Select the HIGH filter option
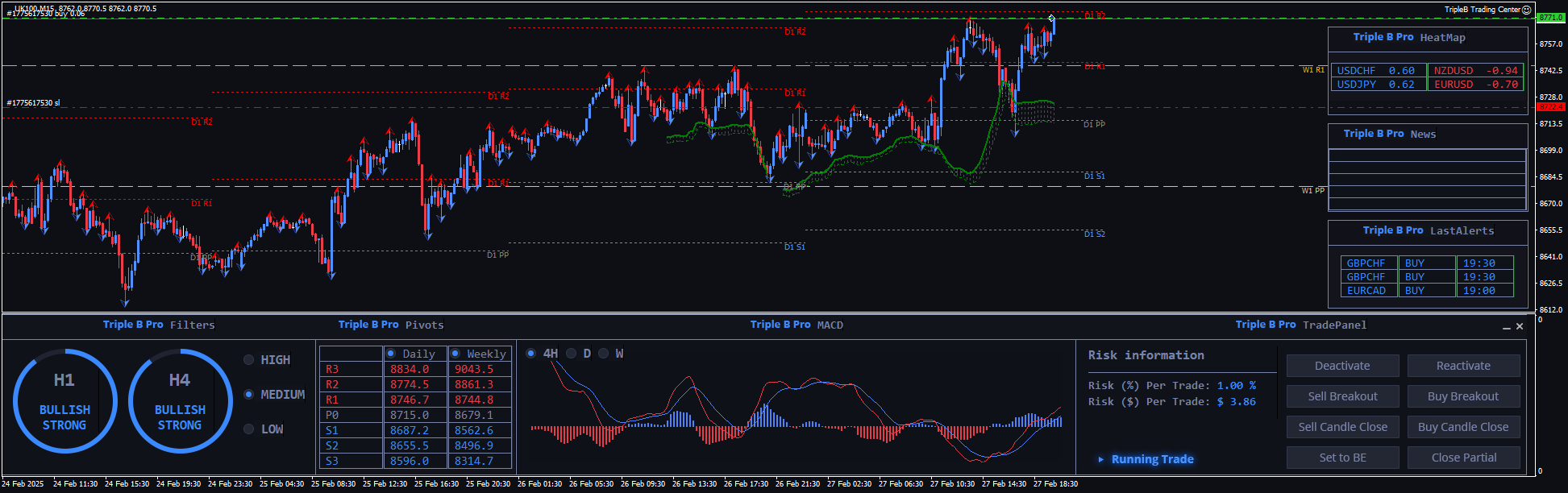 coord(249,360)
